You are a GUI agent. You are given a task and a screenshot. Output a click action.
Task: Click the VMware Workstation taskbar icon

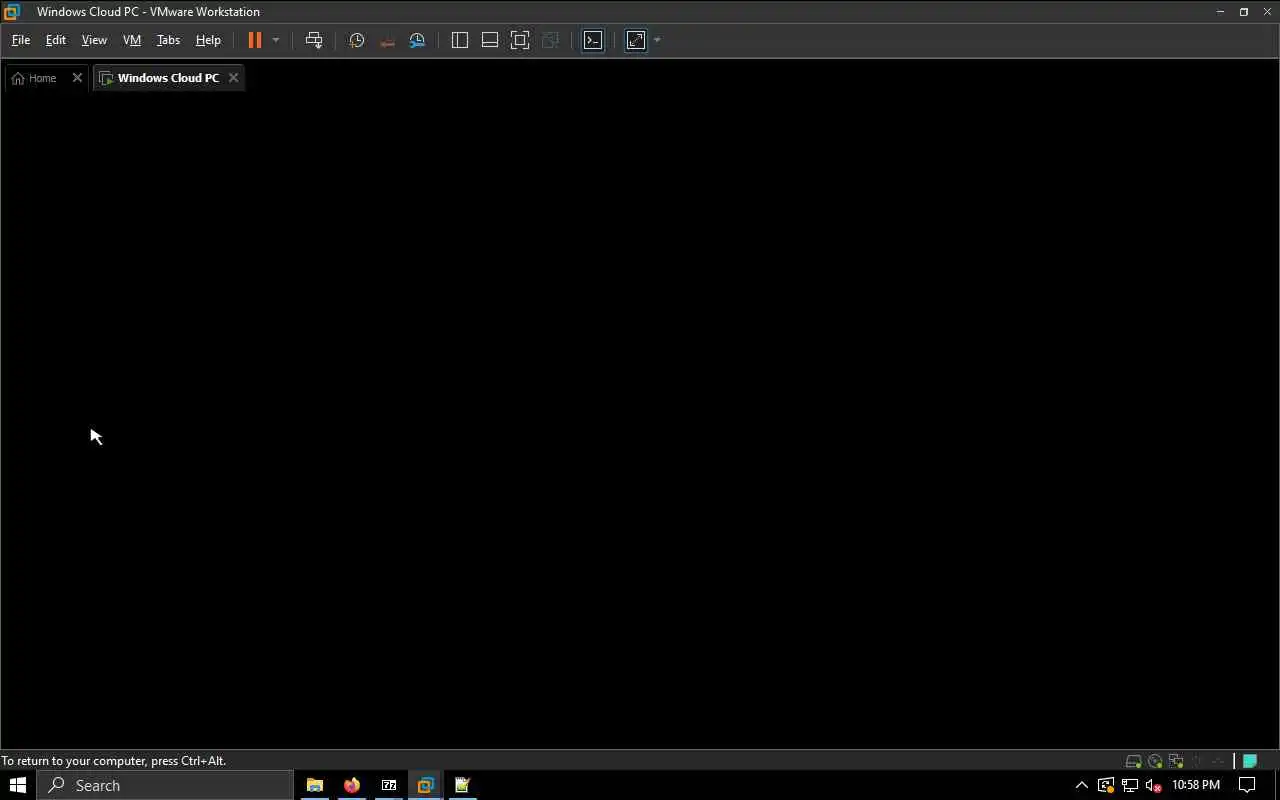coord(426,785)
